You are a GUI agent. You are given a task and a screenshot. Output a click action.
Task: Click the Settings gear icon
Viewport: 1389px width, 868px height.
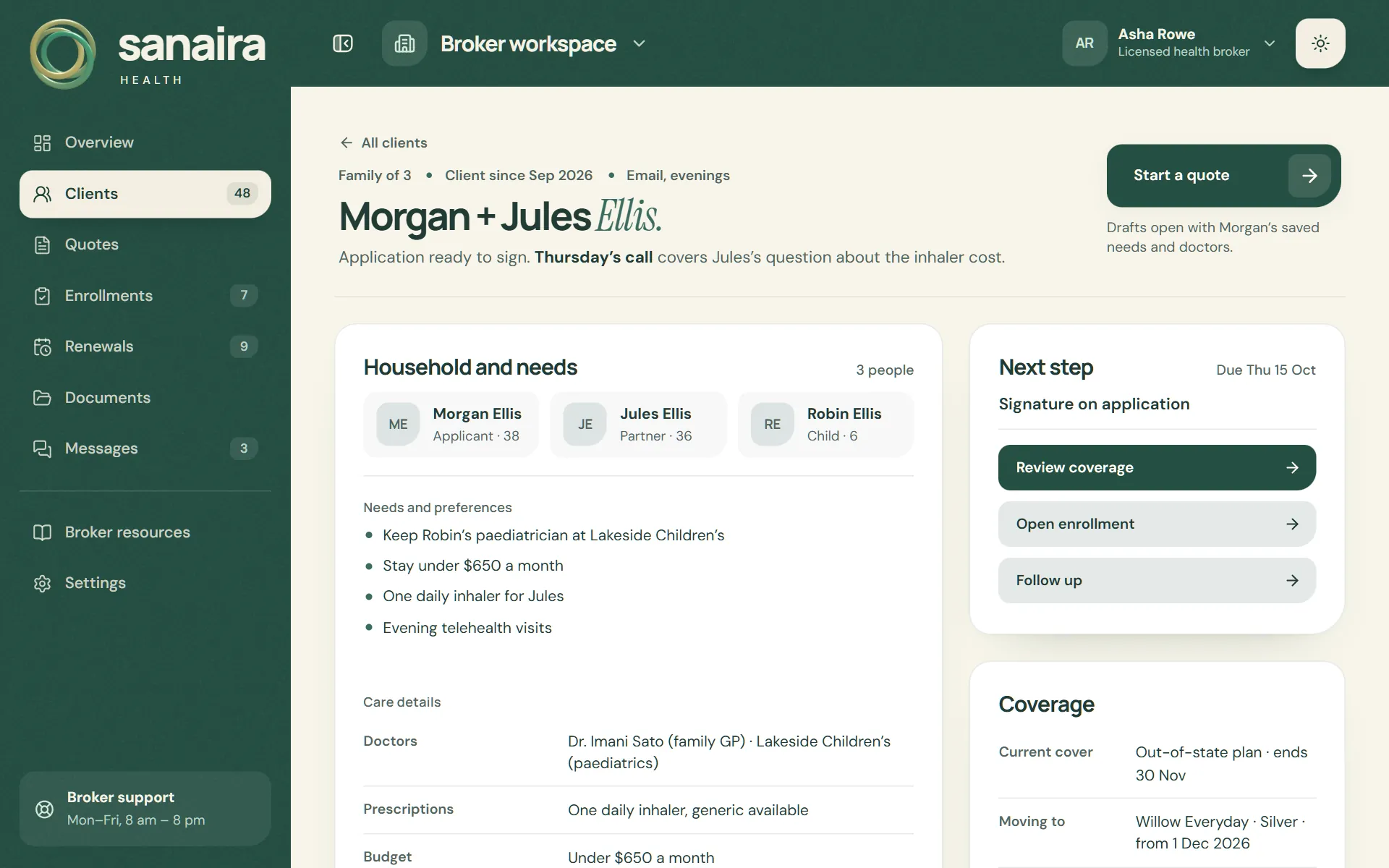[43, 583]
